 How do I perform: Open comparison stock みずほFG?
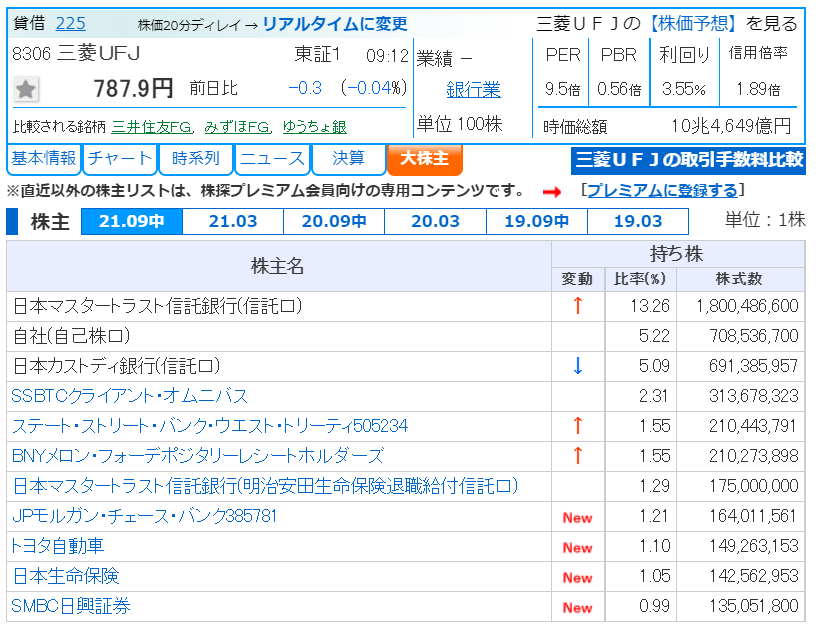(237, 127)
